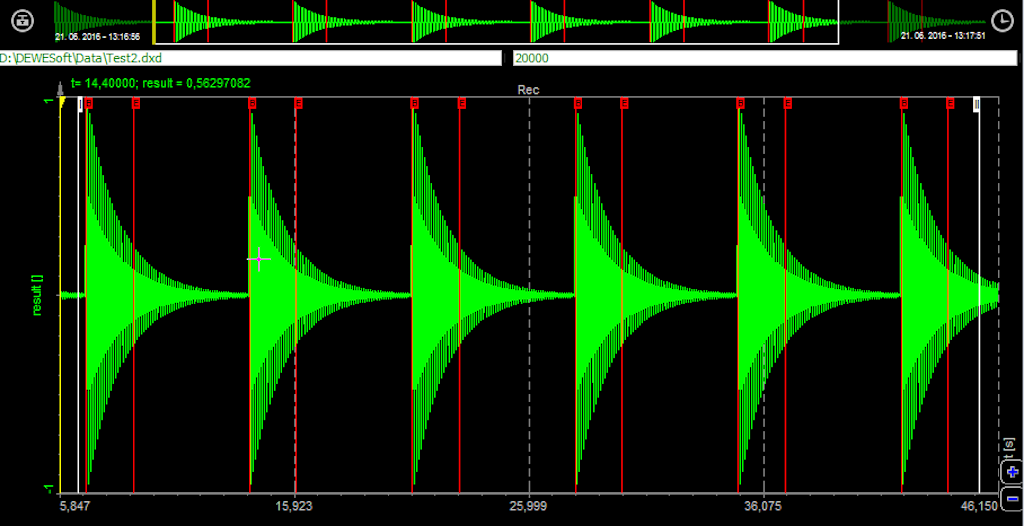Click the x-axis value 25,999
1024x526 pixels.
click(530, 505)
